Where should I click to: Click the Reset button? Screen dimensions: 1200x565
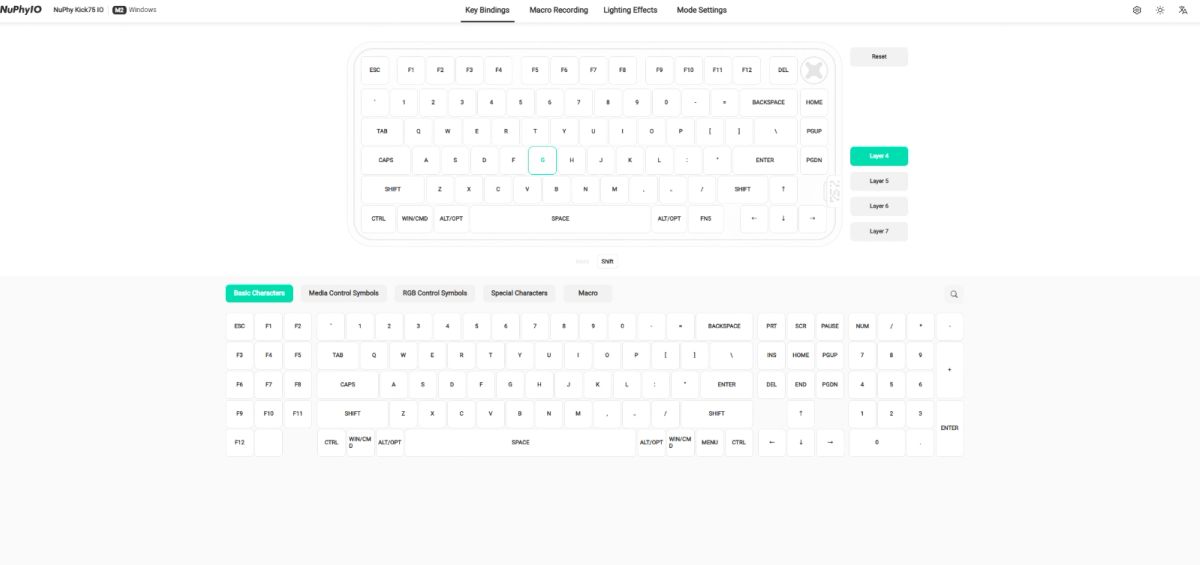[x=879, y=56]
